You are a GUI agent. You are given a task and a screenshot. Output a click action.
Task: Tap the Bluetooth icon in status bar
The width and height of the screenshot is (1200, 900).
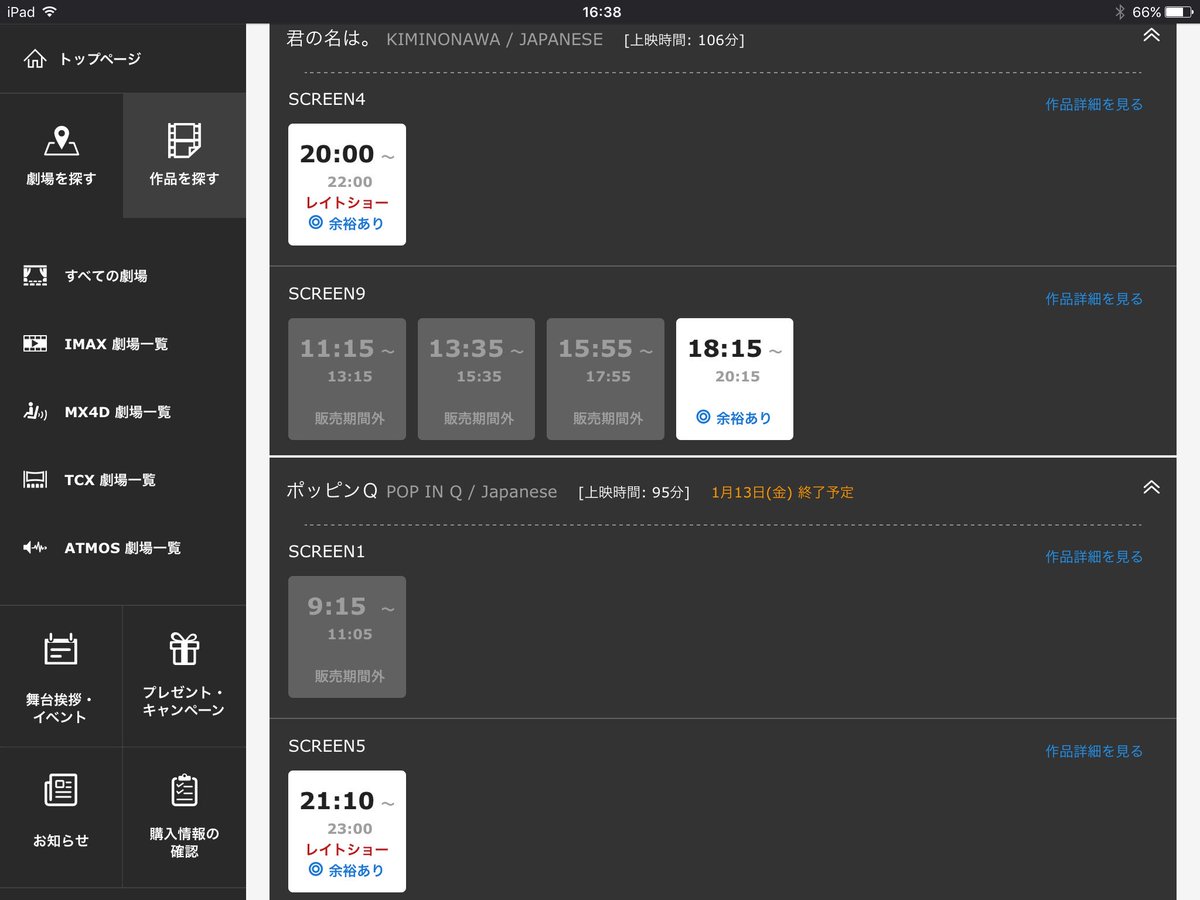click(1120, 12)
